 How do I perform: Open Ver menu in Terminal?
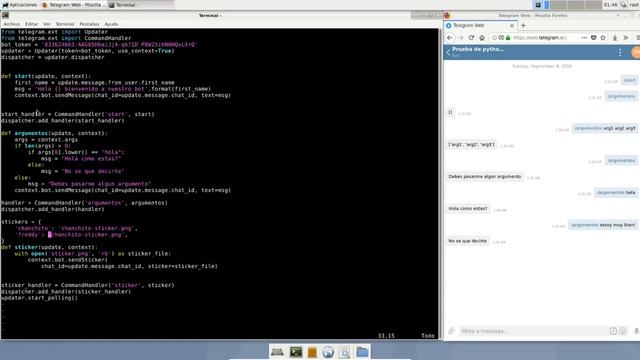coord(47,24)
